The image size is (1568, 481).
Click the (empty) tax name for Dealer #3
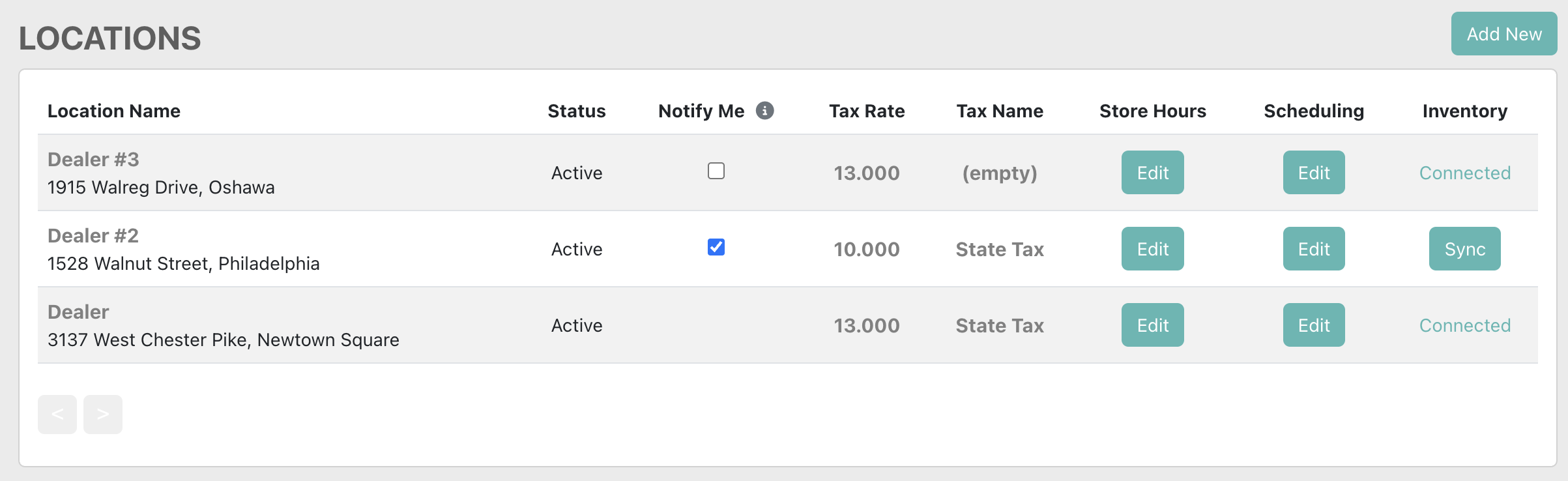pyautogui.click(x=999, y=173)
